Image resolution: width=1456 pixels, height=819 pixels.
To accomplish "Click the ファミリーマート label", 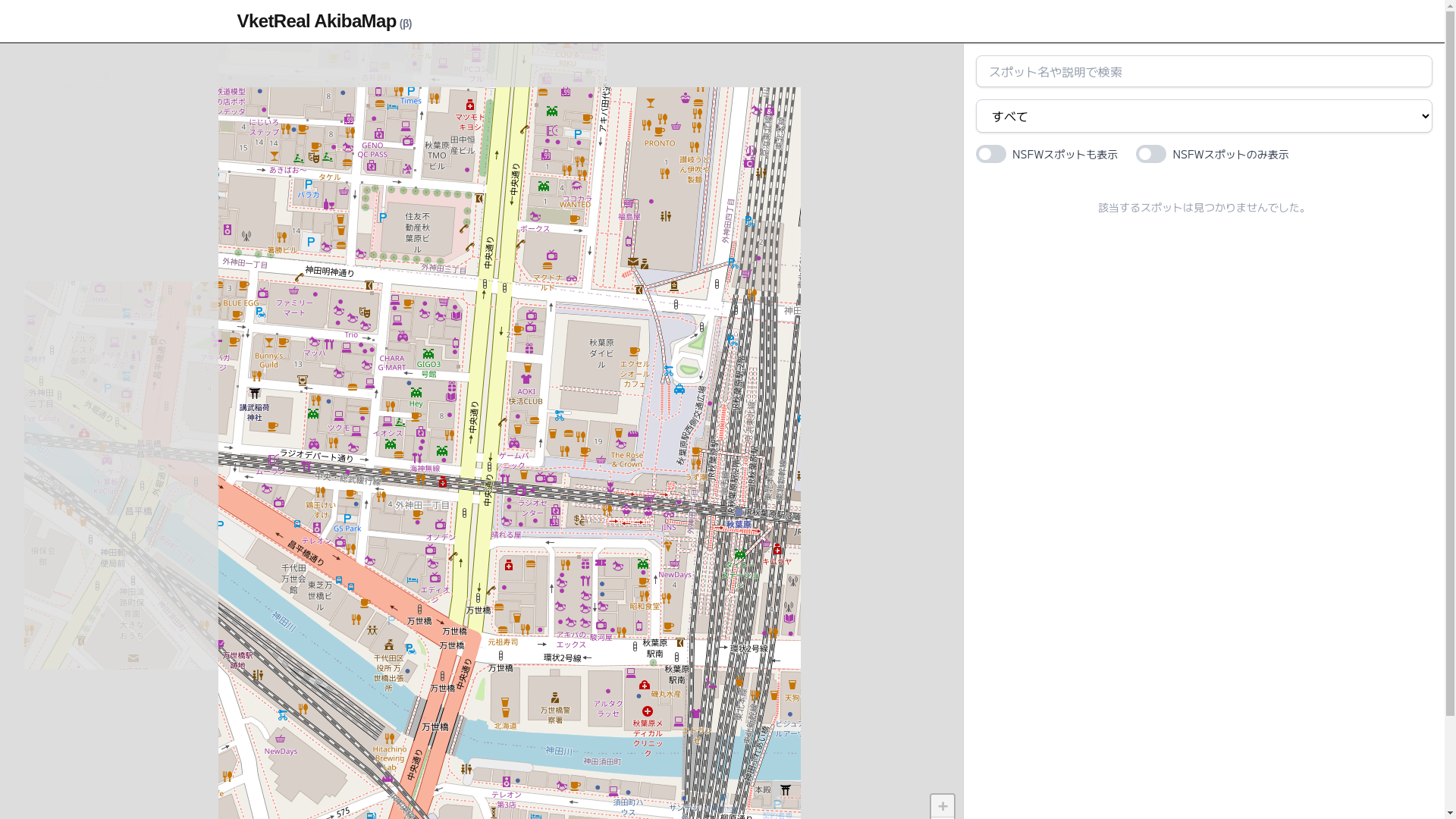I will (x=294, y=307).
